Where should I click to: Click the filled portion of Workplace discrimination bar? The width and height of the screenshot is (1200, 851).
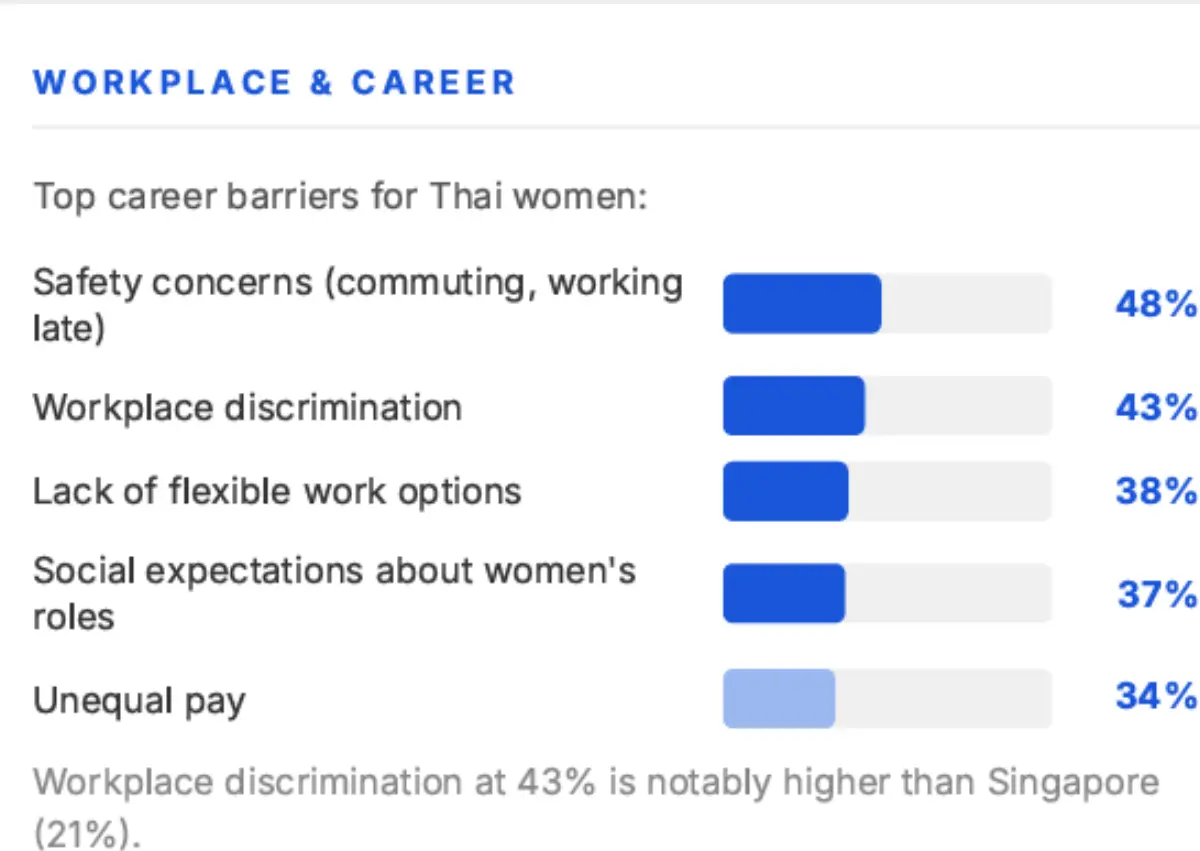pos(793,406)
